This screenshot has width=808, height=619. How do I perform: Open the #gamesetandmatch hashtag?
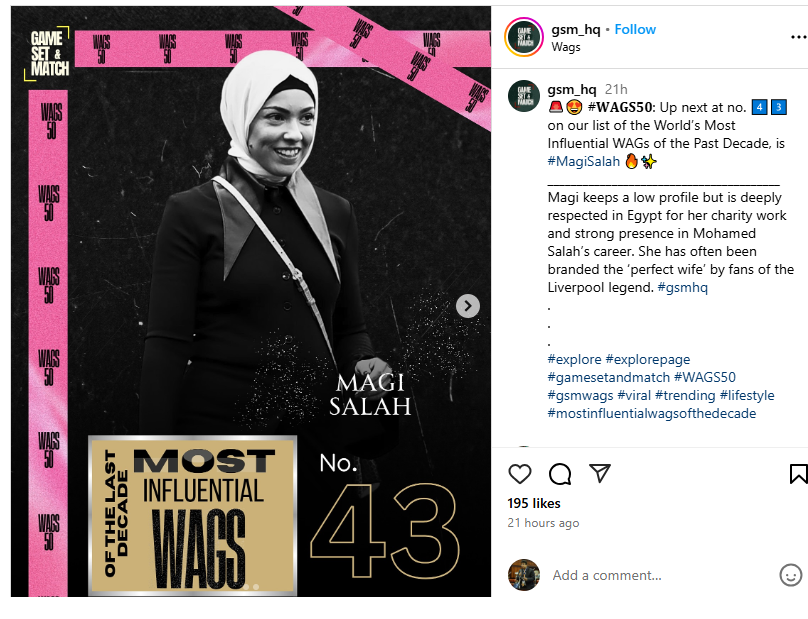tap(609, 377)
